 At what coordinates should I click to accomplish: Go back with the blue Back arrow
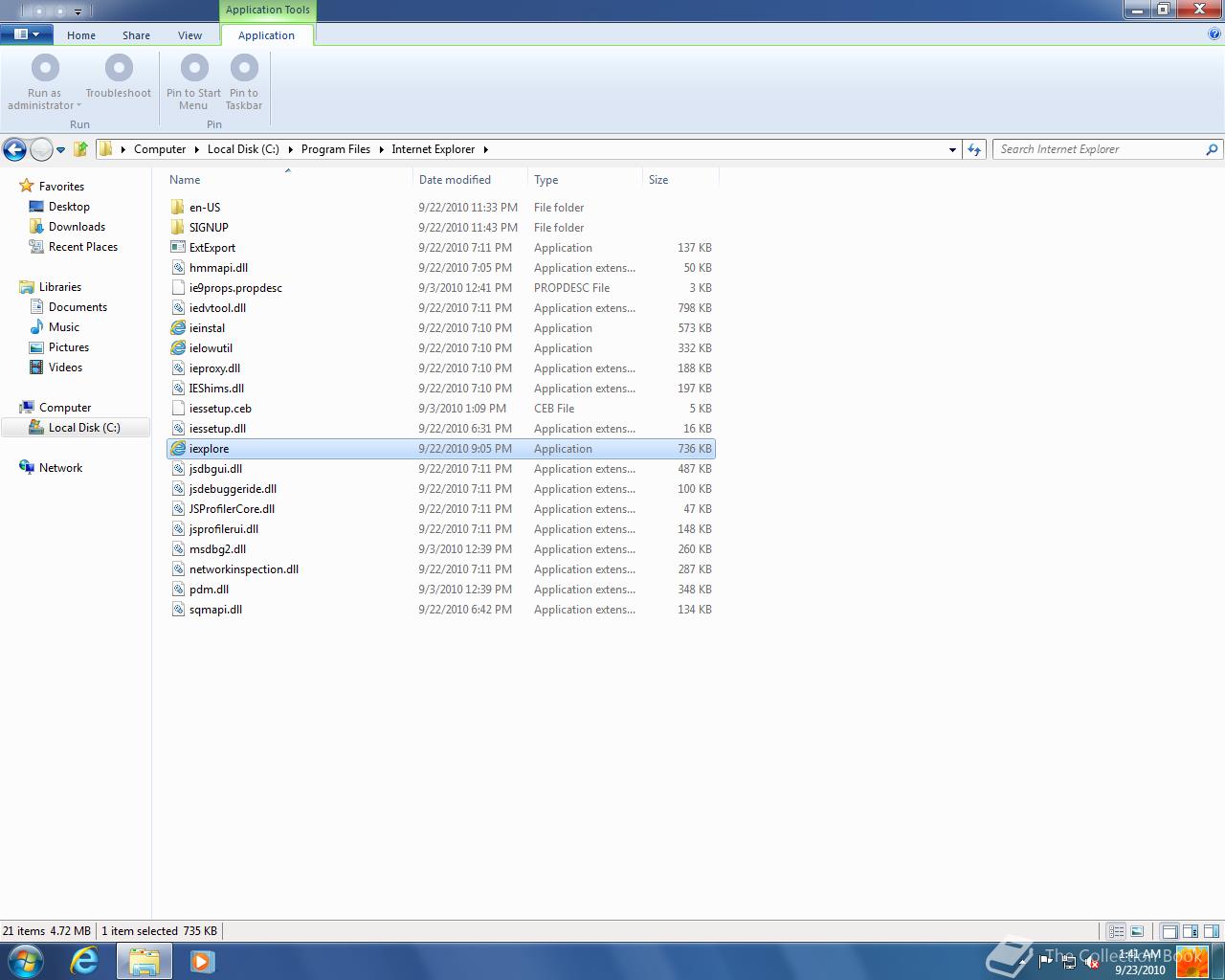coord(14,149)
